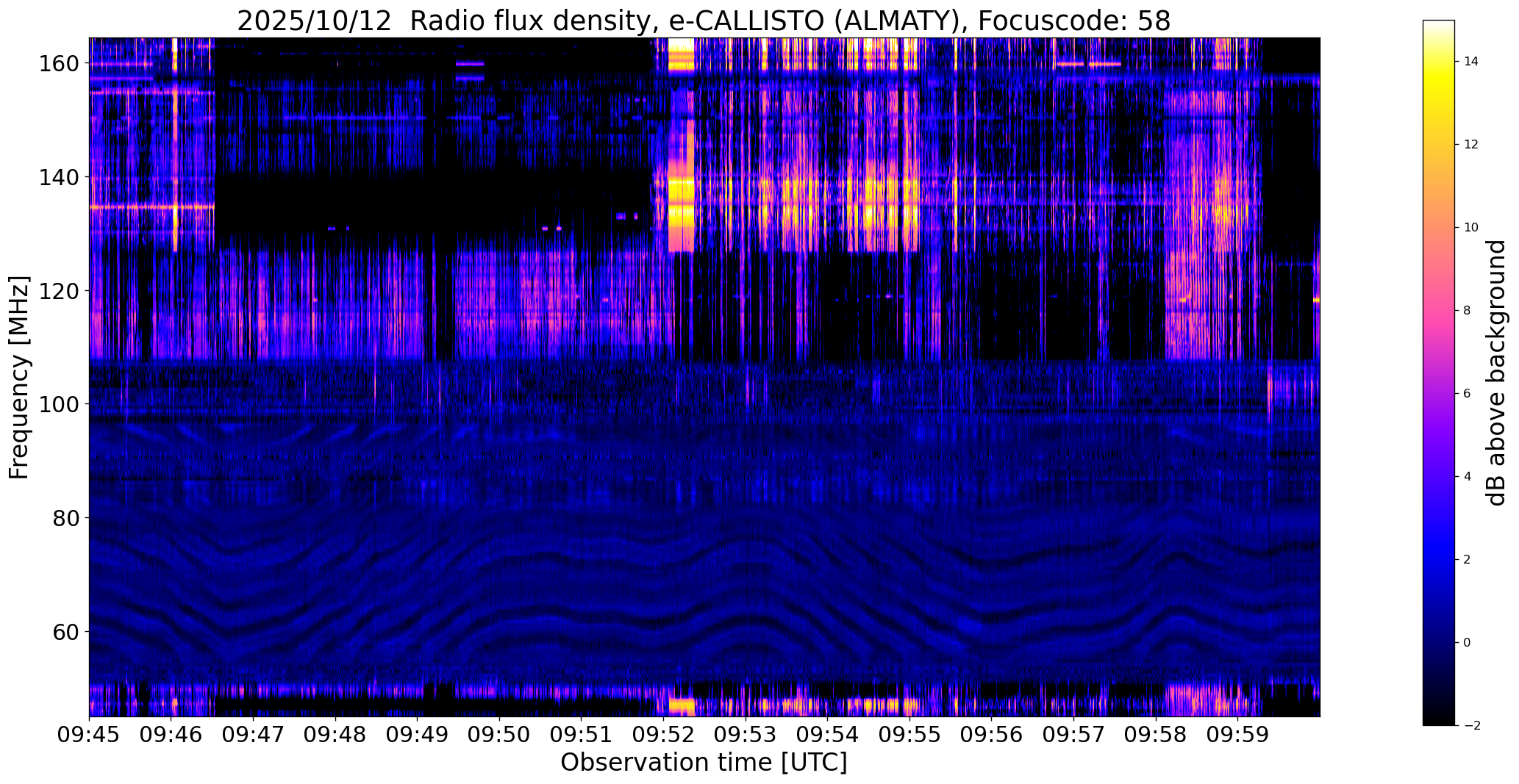
Task: Click the colorbar tick value 0
Action: [1468, 643]
